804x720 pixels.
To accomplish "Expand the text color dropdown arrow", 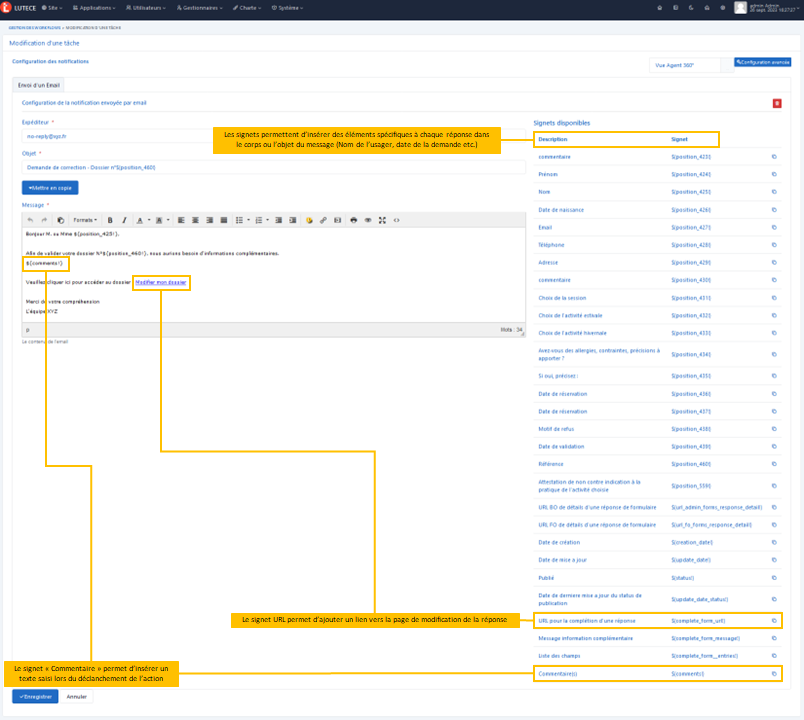I will pos(149,220).
